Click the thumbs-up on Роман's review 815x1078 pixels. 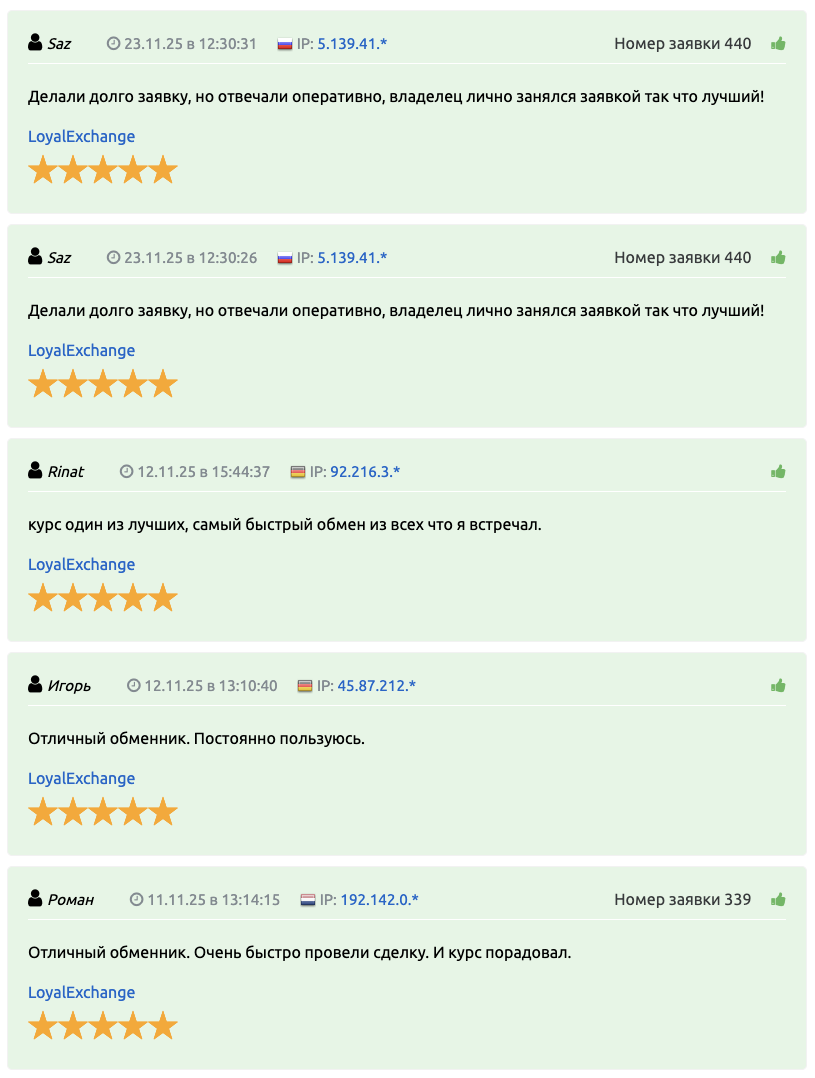pos(779,900)
